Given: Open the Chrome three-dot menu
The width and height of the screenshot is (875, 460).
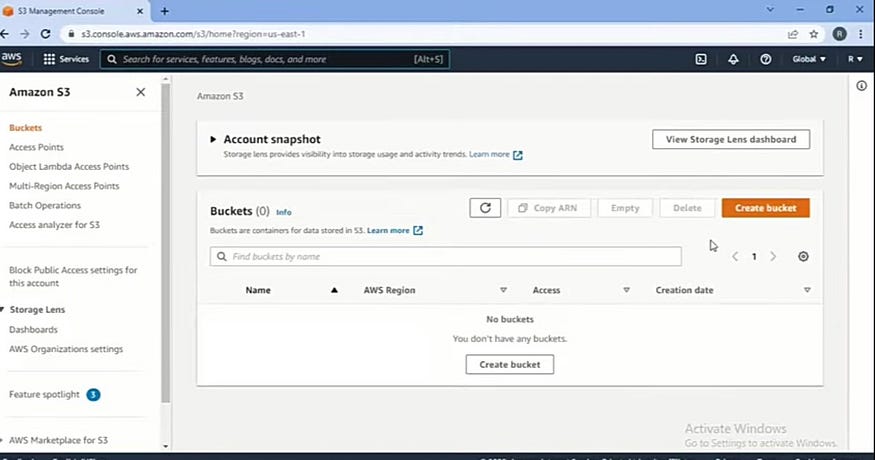Looking at the screenshot, I should (x=860, y=34).
